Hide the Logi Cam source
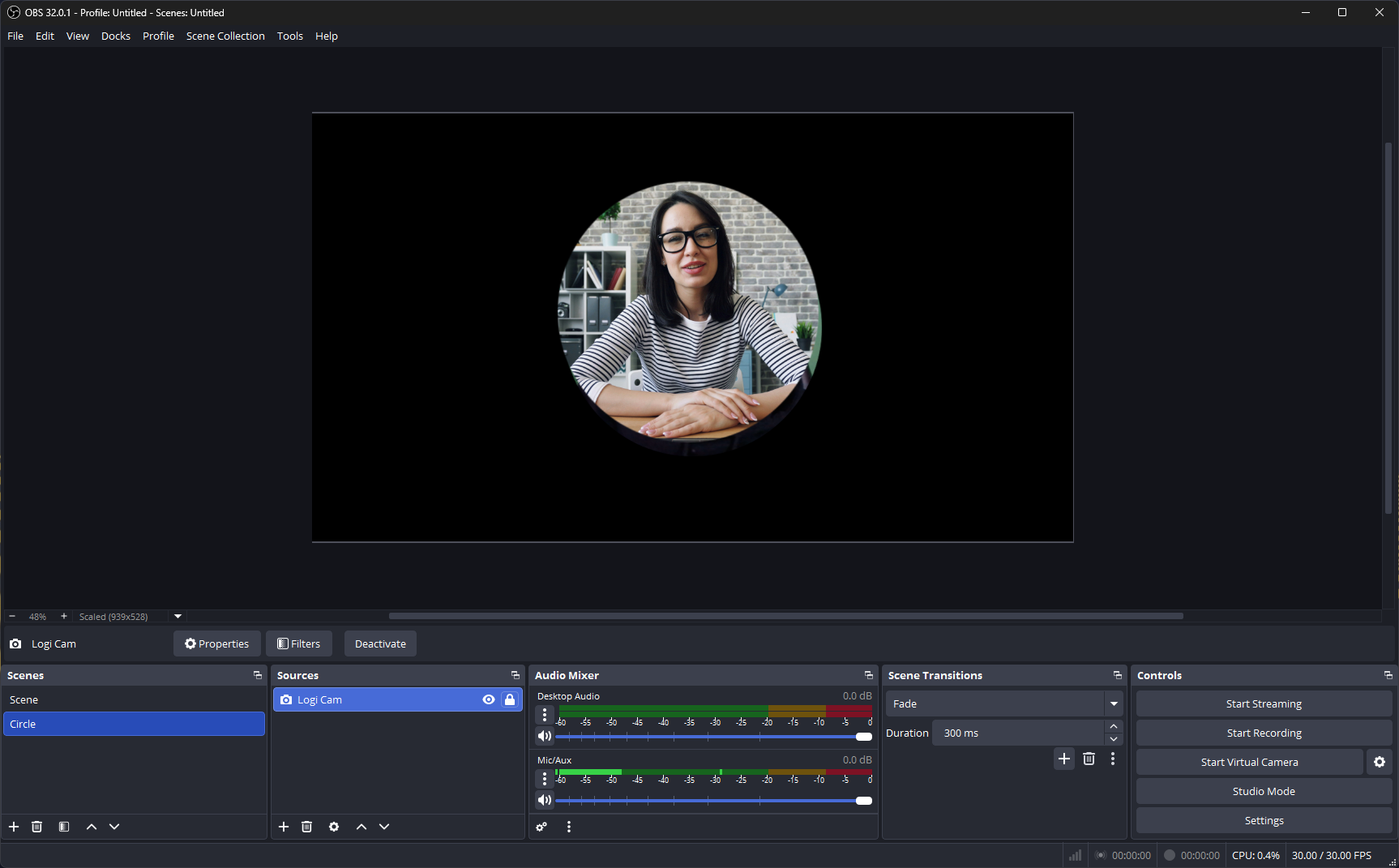1399x868 pixels. tap(489, 699)
